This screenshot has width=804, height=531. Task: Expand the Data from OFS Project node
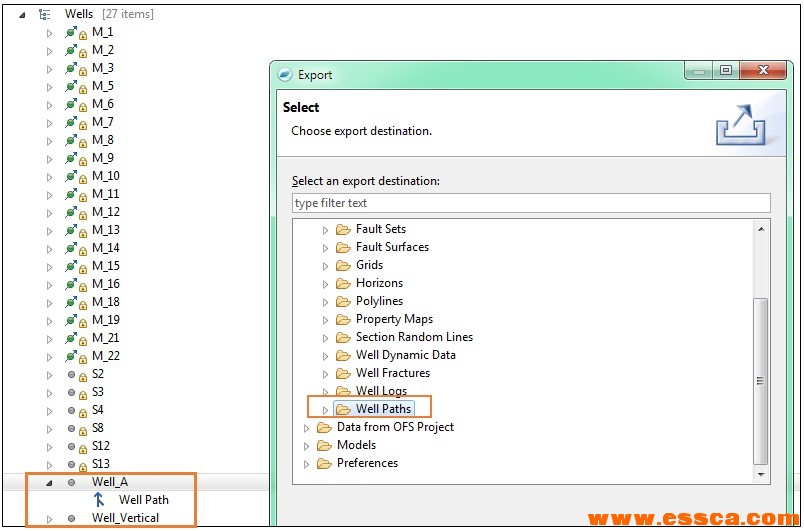tap(306, 427)
